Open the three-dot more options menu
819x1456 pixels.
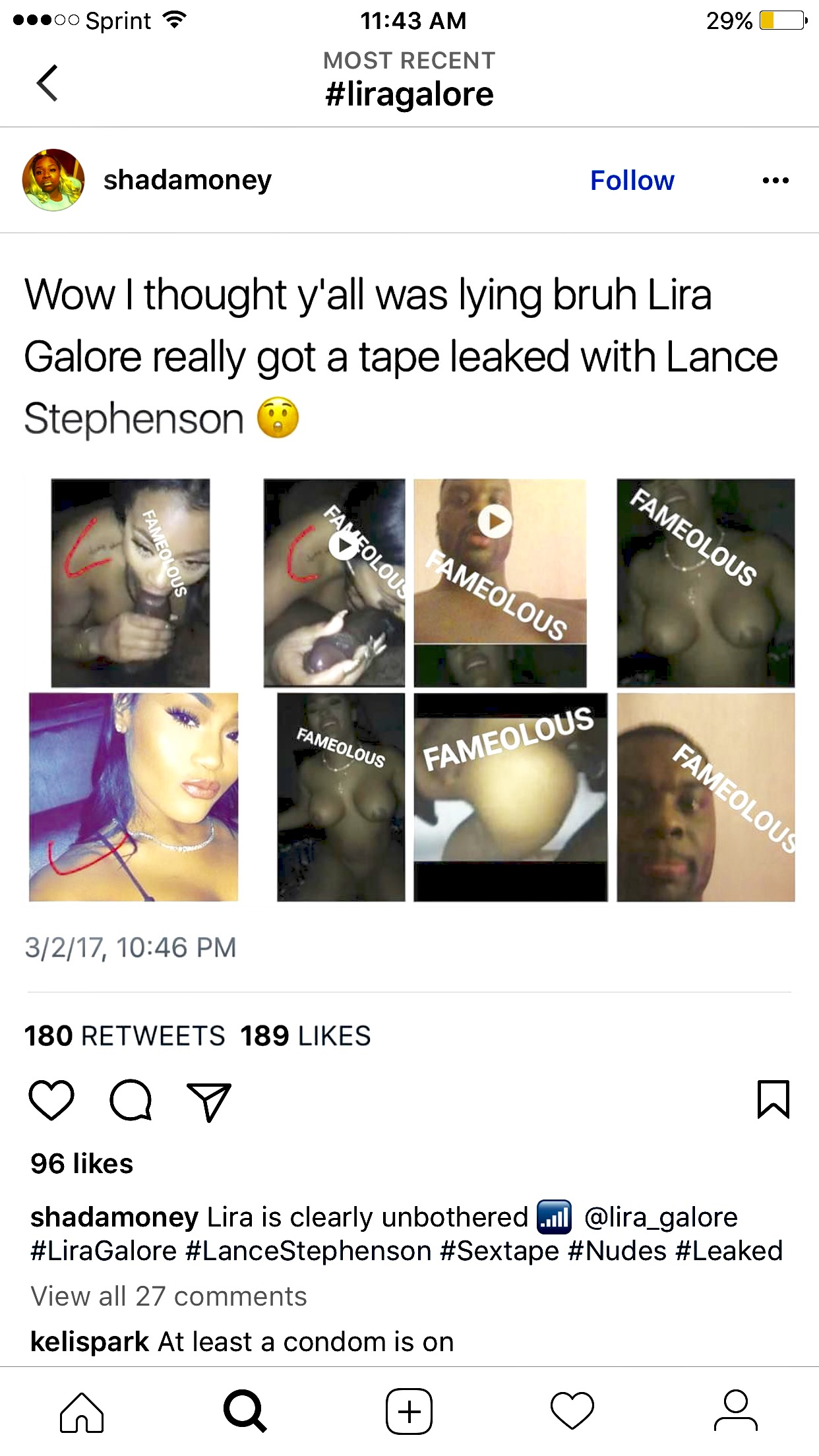click(x=775, y=180)
